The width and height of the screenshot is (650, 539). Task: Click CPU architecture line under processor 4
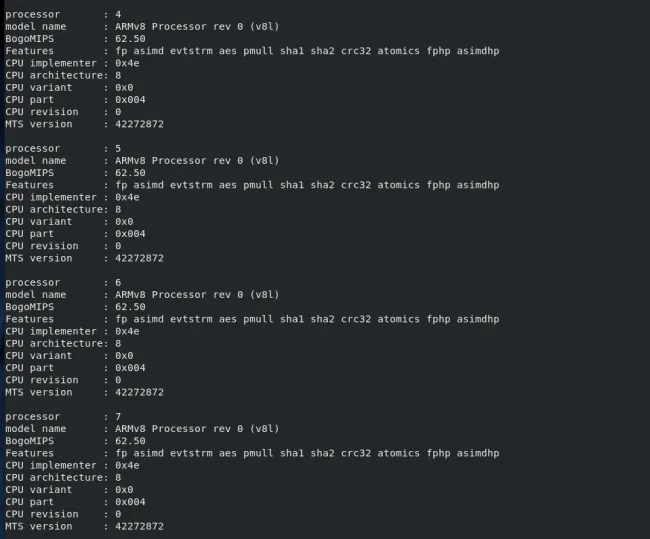64,75
